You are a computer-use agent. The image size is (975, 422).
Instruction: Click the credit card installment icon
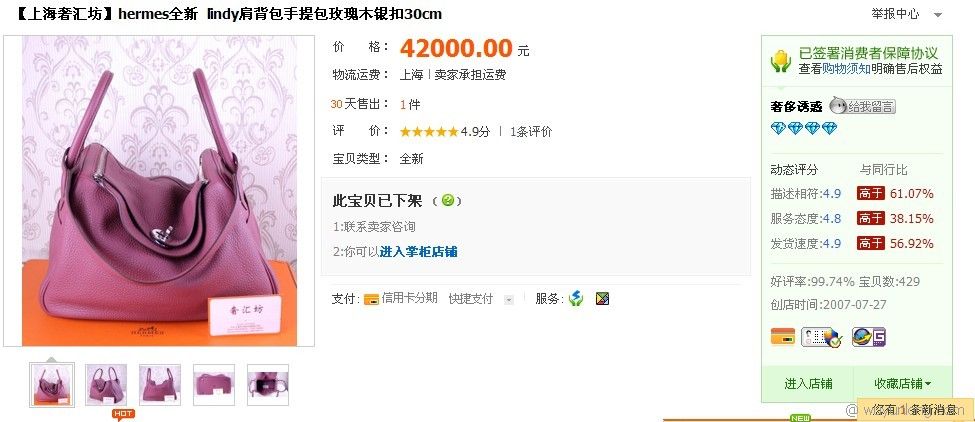click(371, 299)
